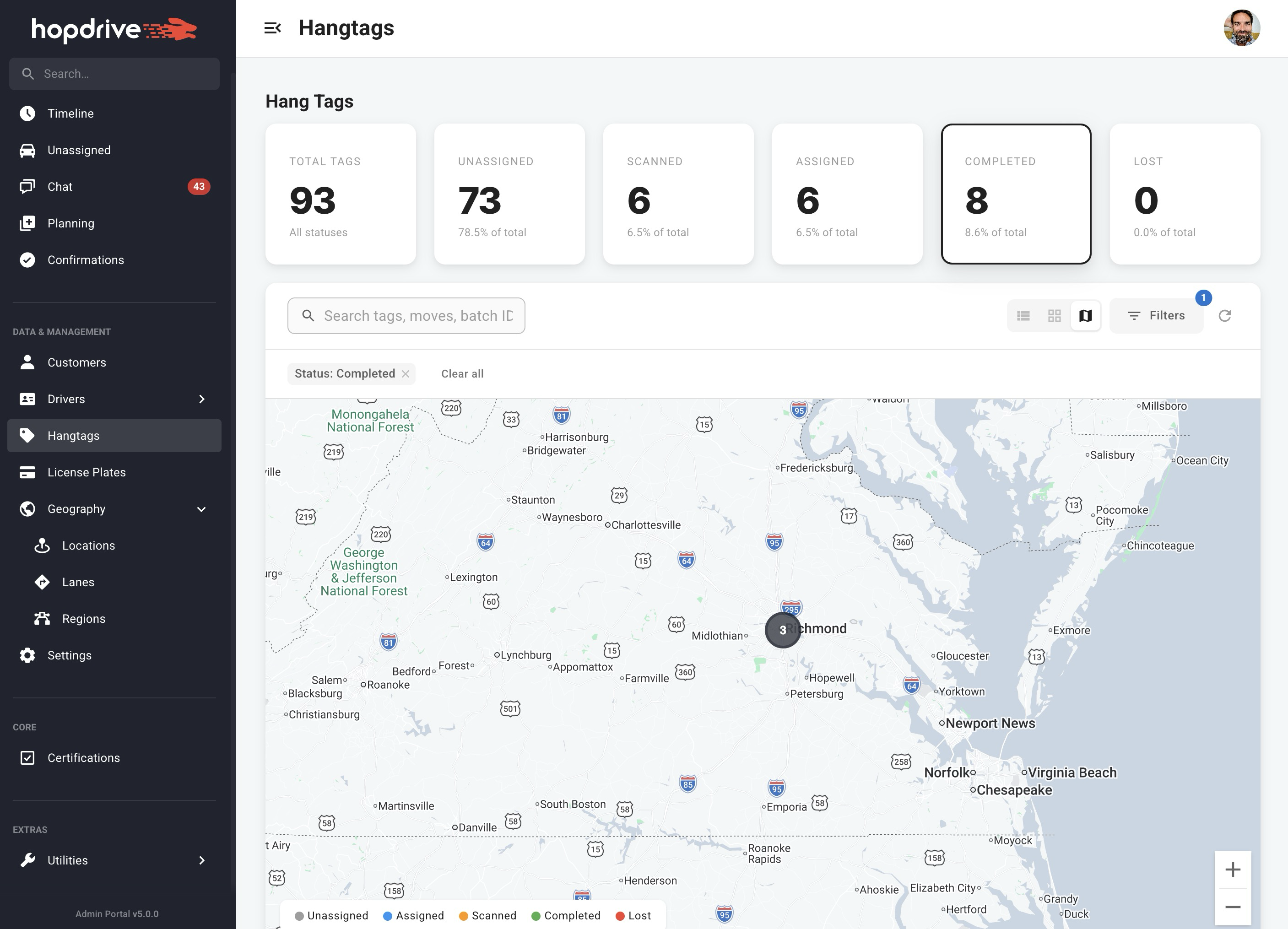Switch to grid view
This screenshot has height=929, width=1288.
1054,316
